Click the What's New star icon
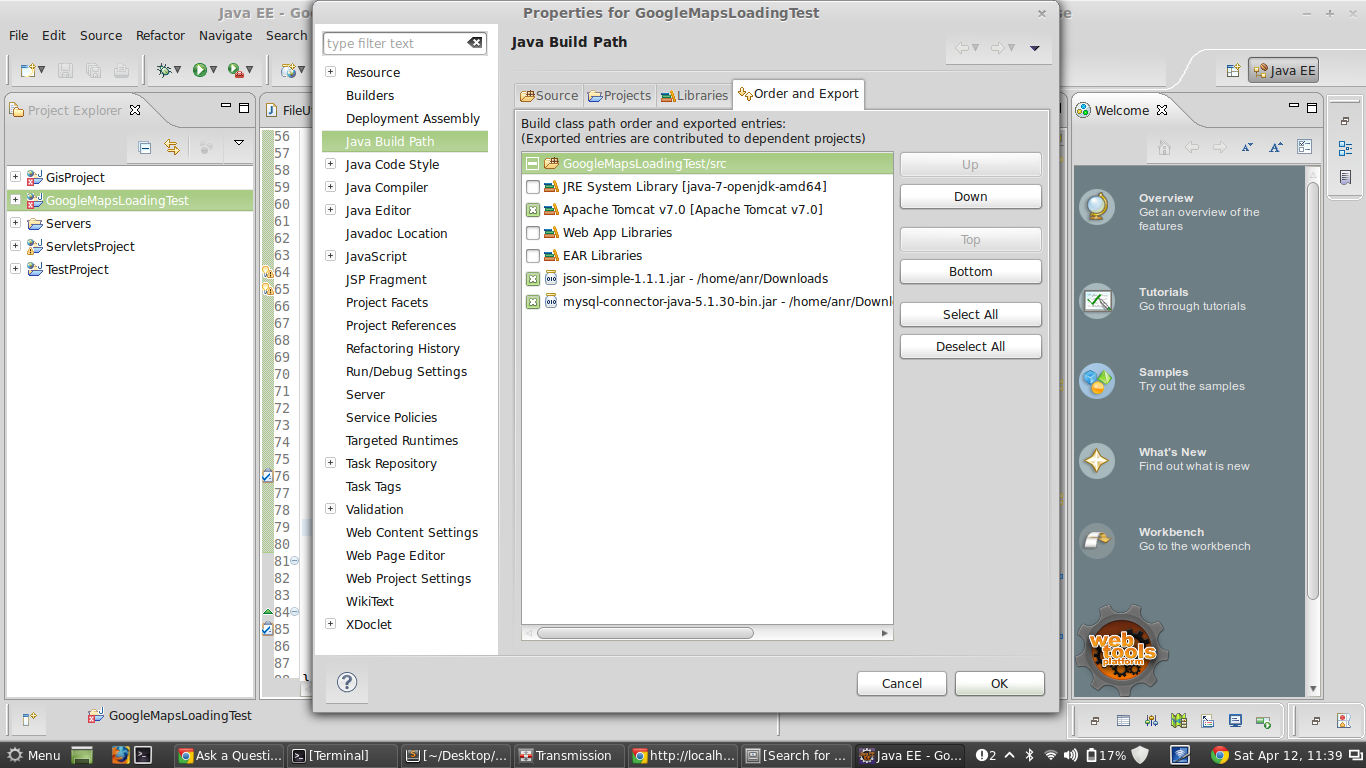This screenshot has width=1366, height=768. 1097,460
